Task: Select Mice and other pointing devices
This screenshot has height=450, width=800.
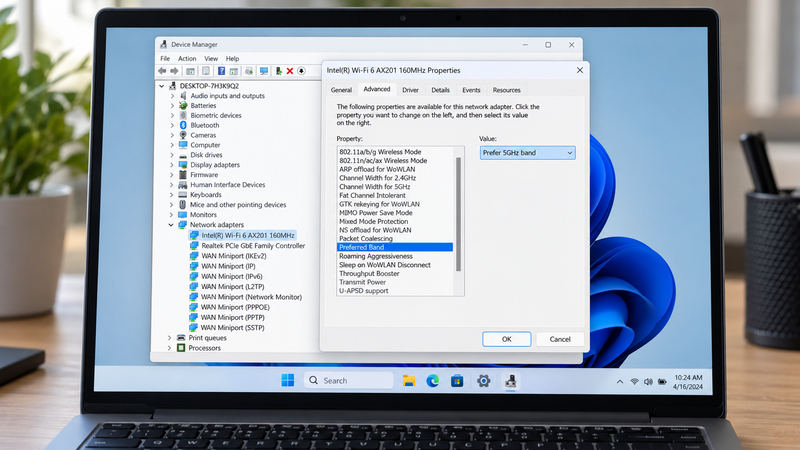Action: pyautogui.click(x=238, y=205)
